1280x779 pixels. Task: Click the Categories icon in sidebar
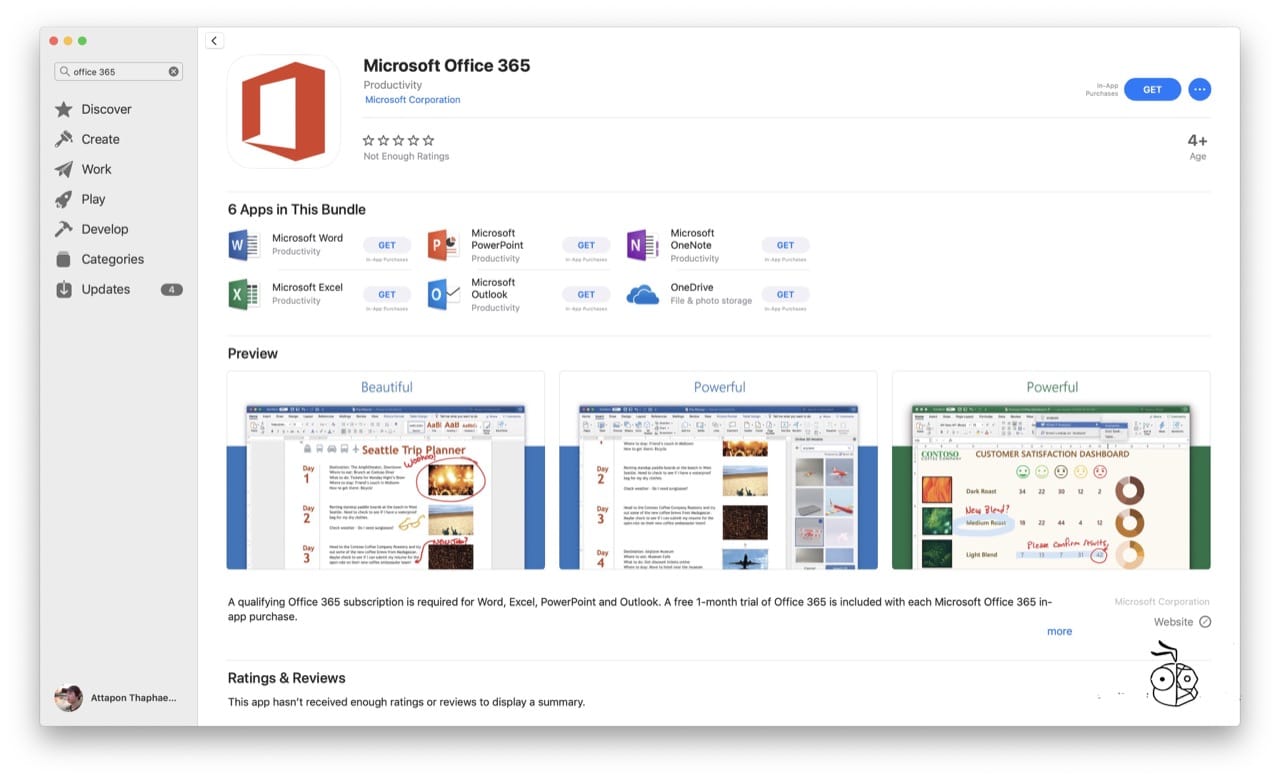(x=64, y=259)
